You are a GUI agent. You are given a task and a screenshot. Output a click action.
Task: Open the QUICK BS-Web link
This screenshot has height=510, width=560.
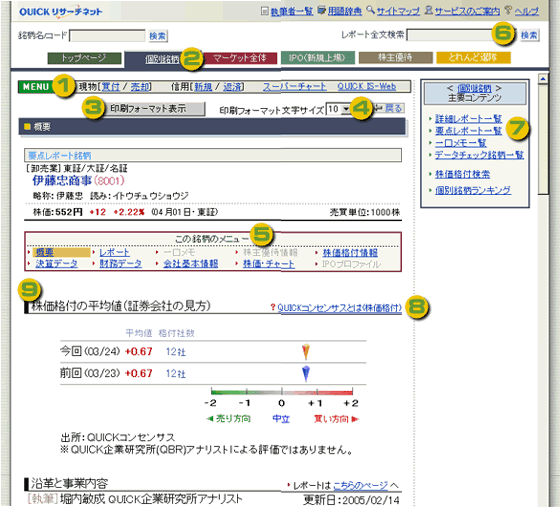tap(367, 86)
